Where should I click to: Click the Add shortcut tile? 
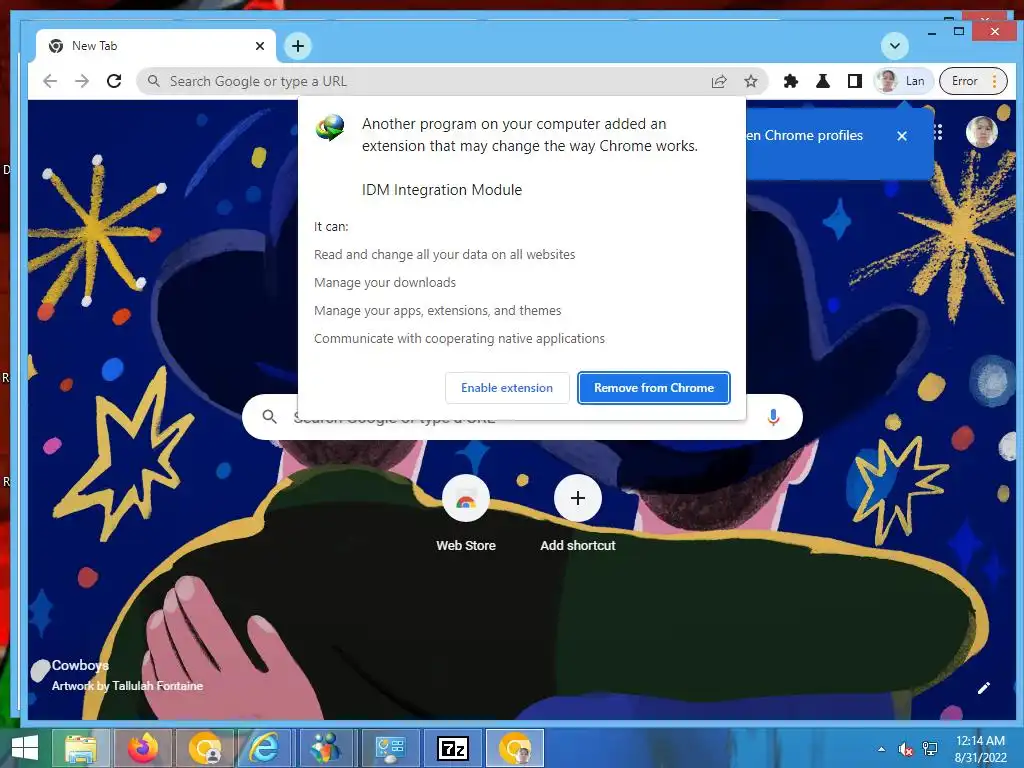coord(578,514)
